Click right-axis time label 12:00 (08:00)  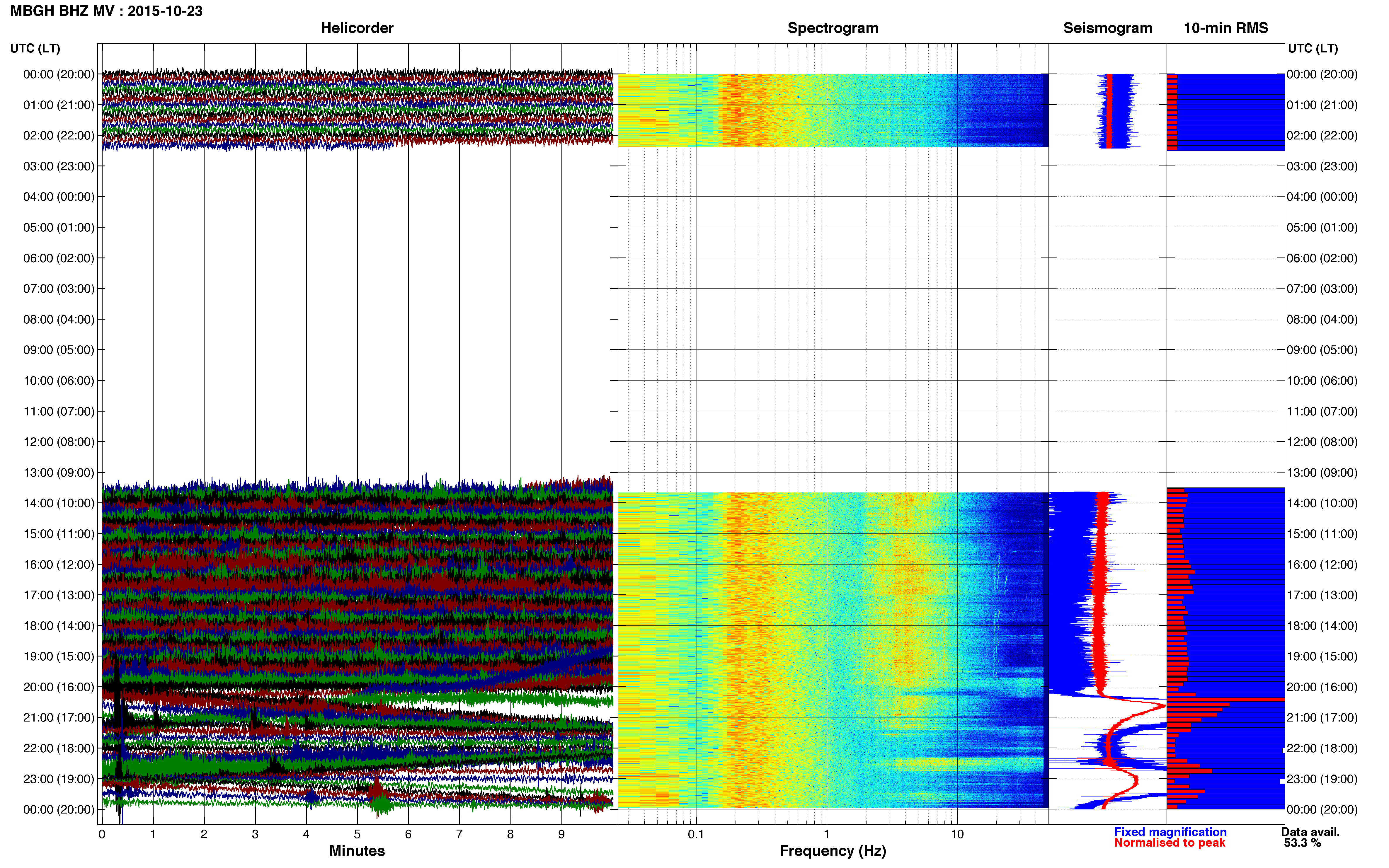coord(1322,441)
